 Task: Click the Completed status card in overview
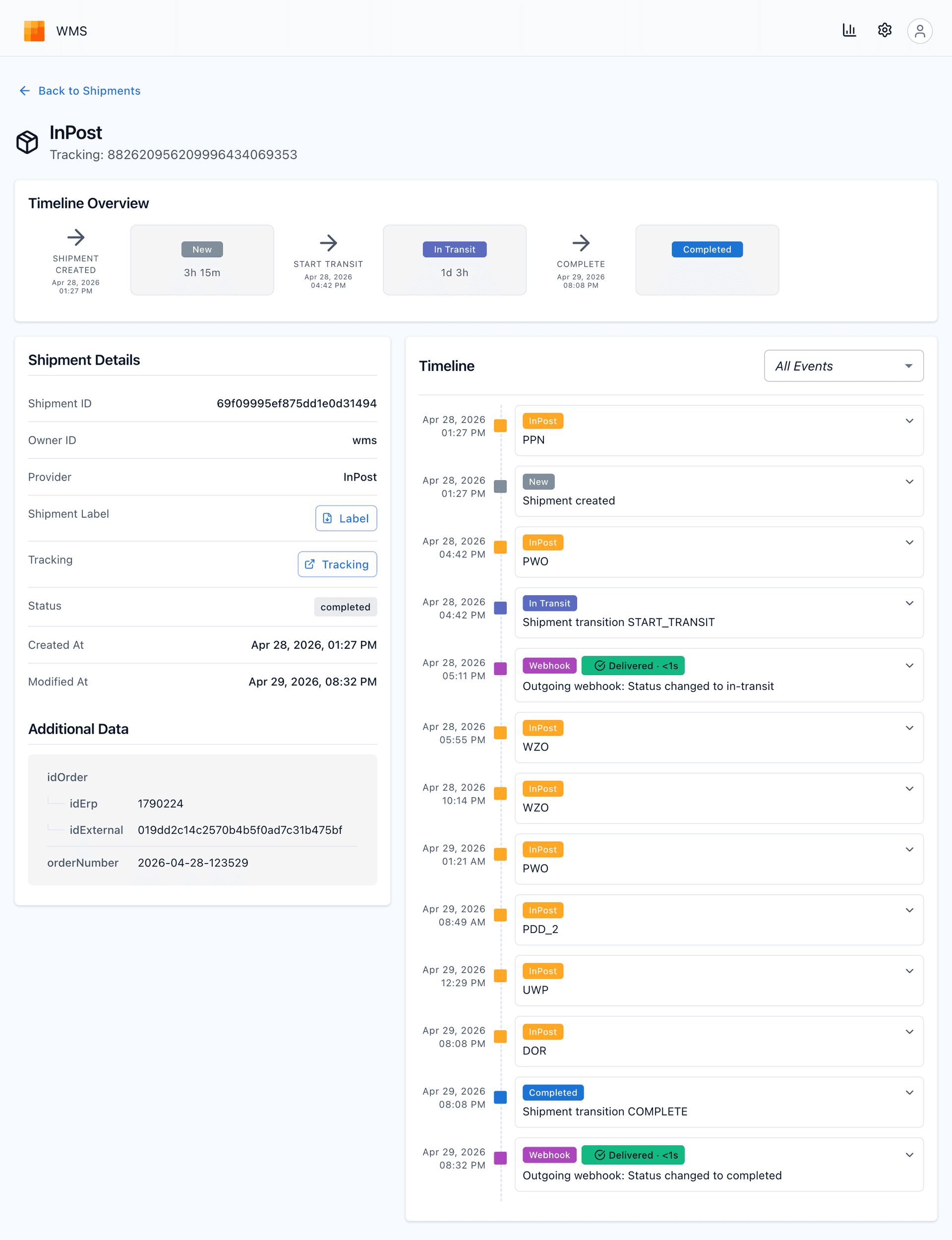707,259
